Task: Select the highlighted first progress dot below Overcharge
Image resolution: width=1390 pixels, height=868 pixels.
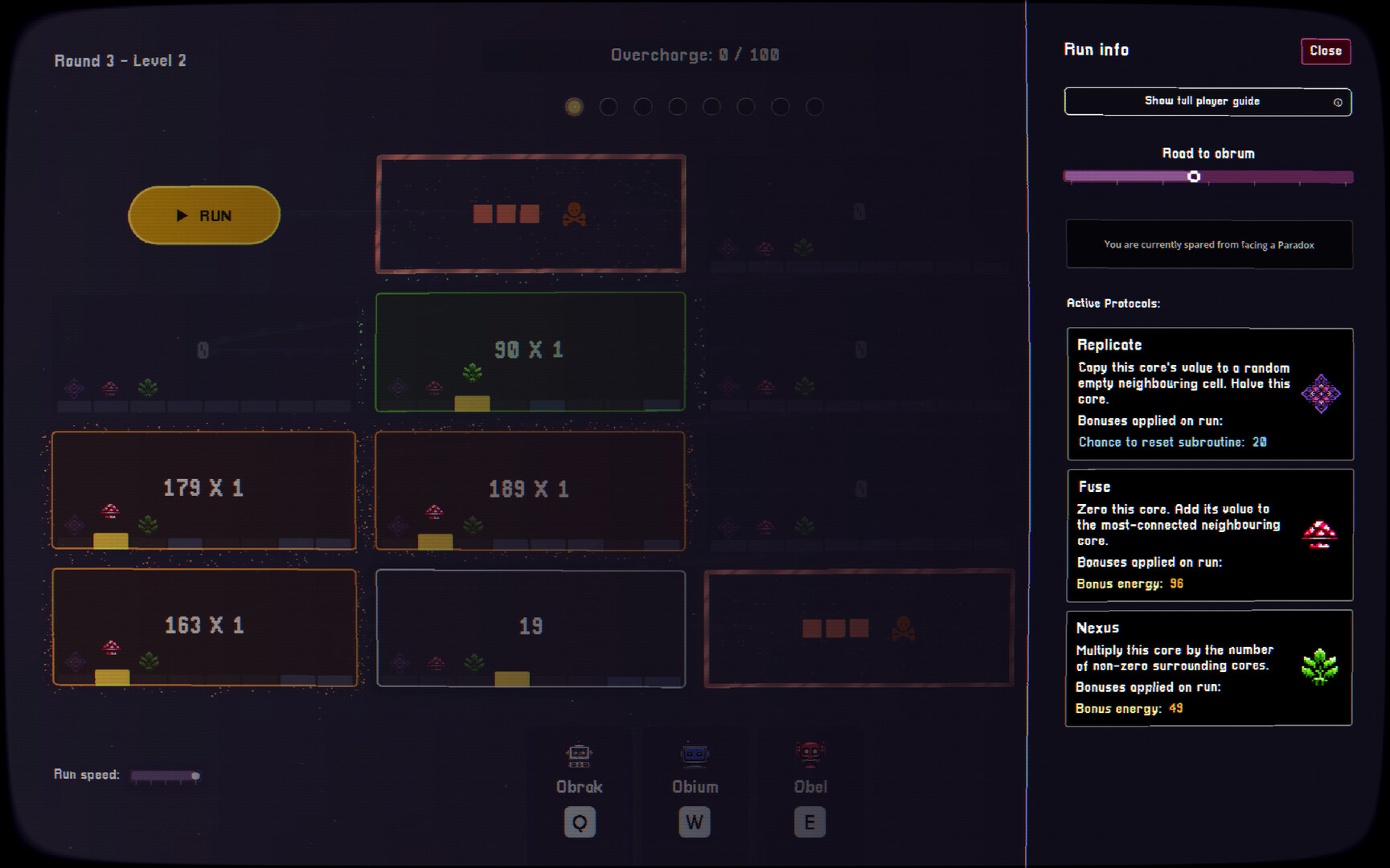Action: 574,106
